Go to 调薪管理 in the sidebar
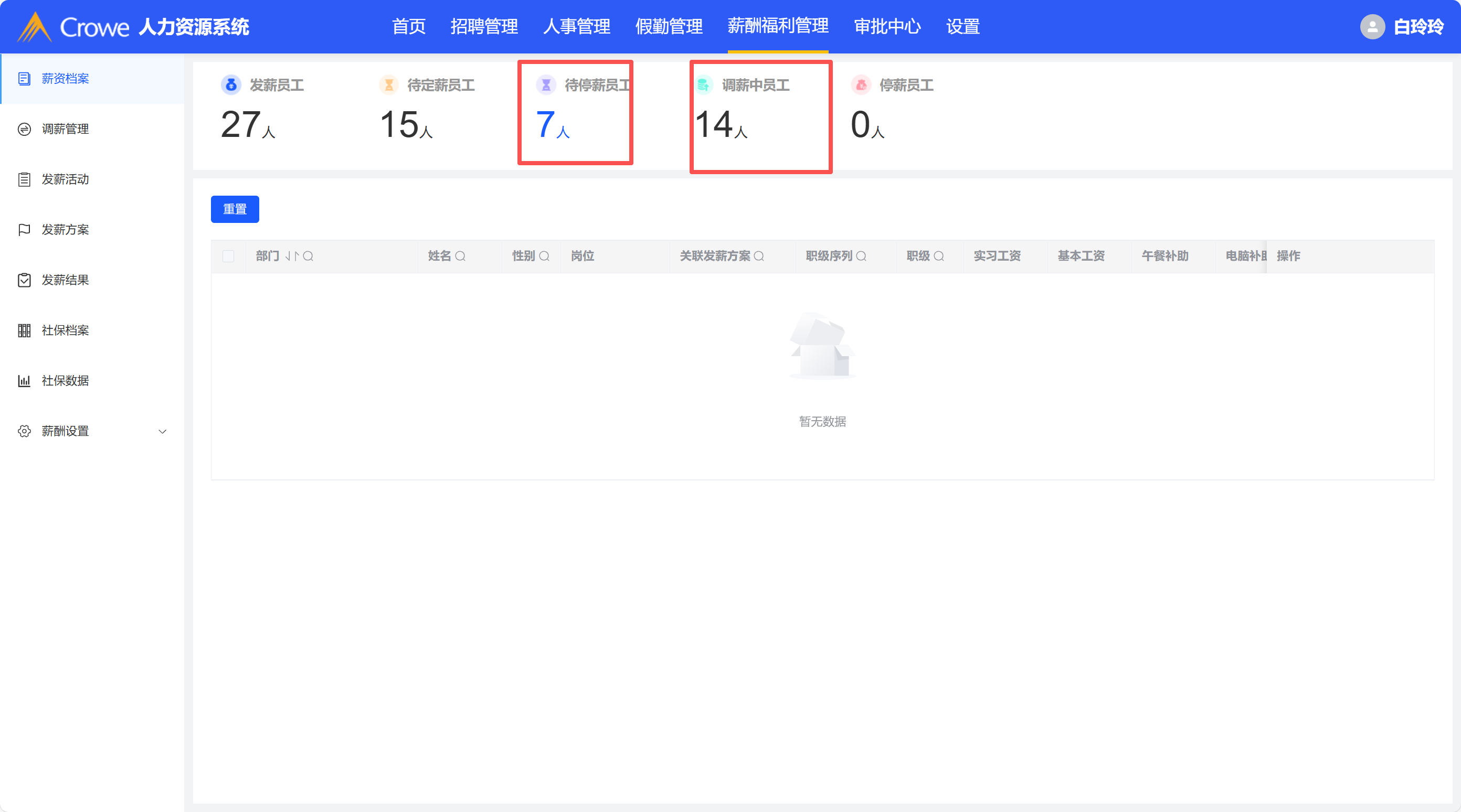This screenshot has height=812, width=1461. coord(65,129)
